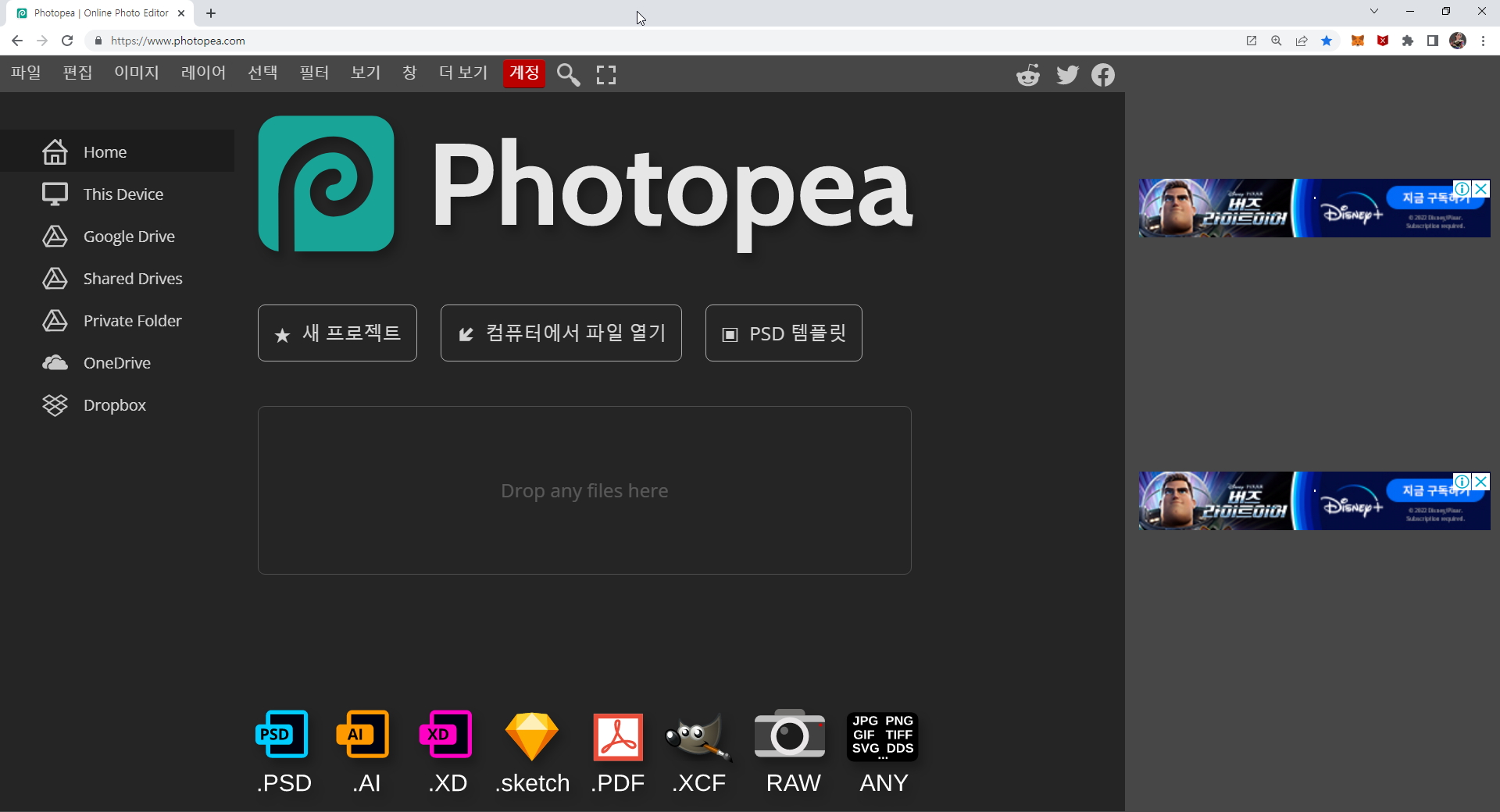Screen dimensions: 1500x812
Task: Click the .XD format icon
Action: pos(447,735)
